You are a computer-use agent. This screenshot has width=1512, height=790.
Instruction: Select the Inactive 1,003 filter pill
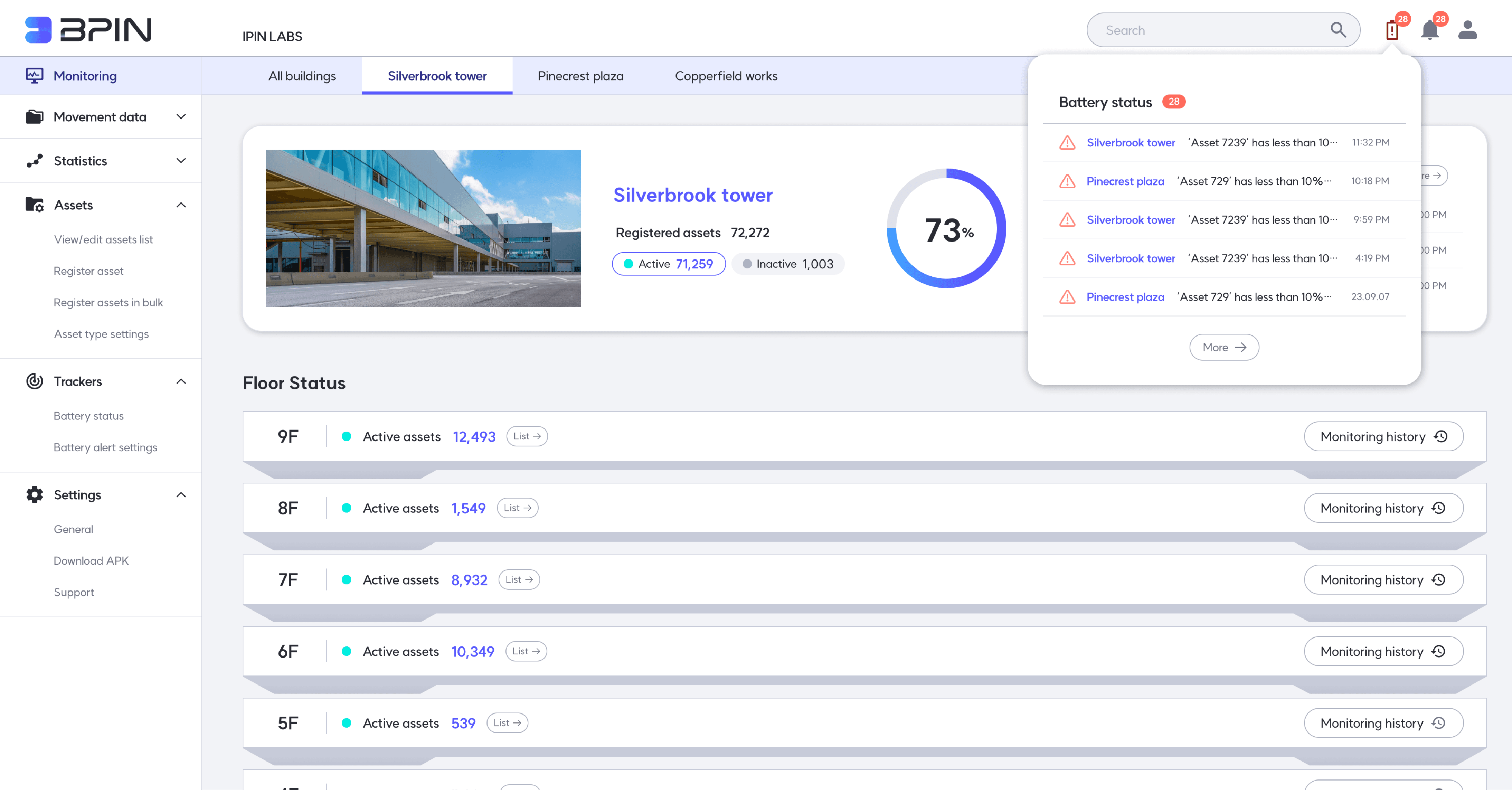pos(788,264)
